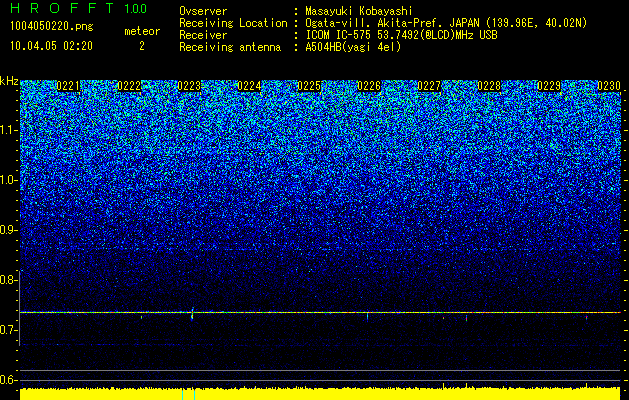The width and height of the screenshot is (629, 400).
Task: Click the meteor echo just before 0226
Action: pyautogui.click(x=367, y=317)
